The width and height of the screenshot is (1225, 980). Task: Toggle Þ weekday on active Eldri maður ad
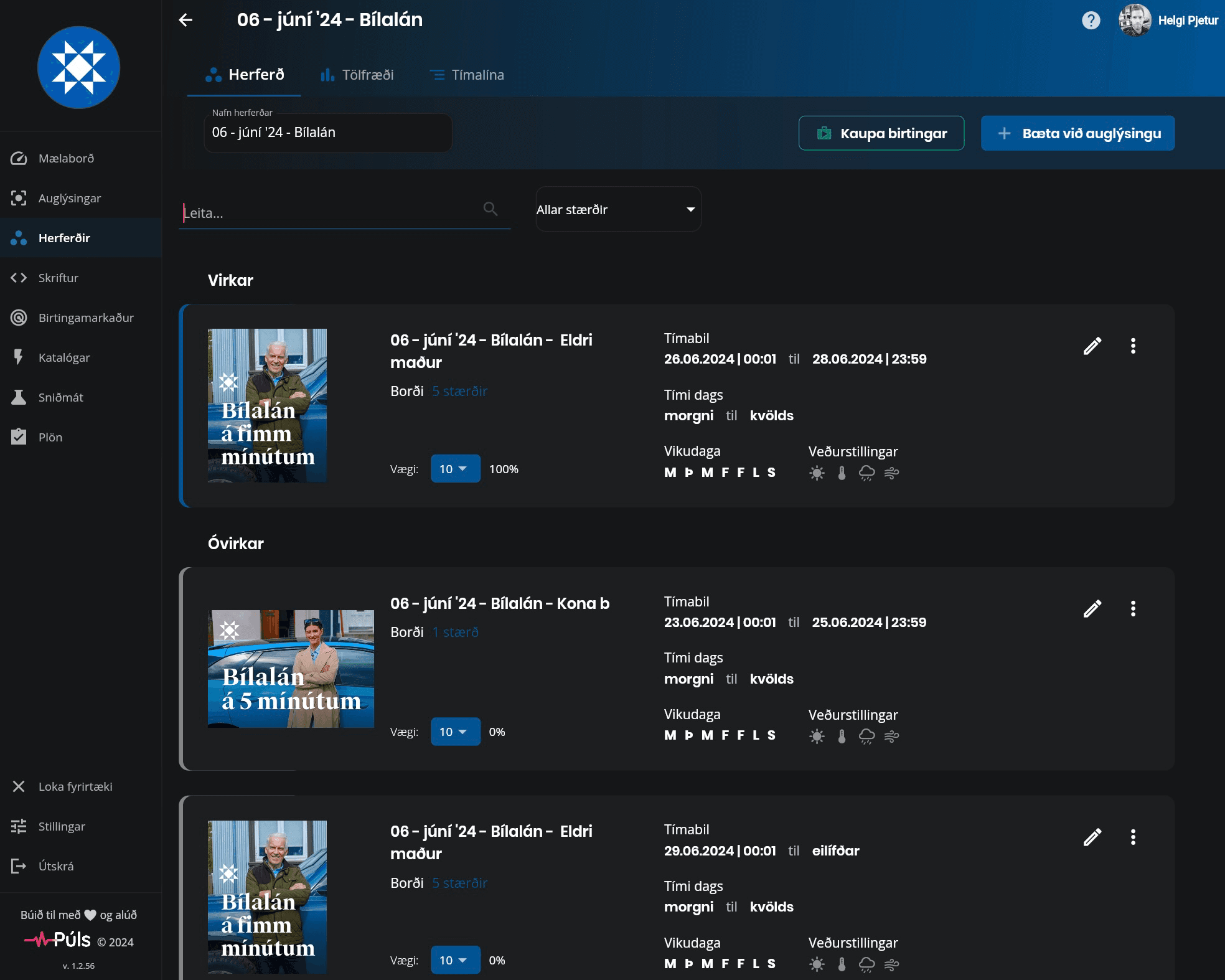click(688, 473)
